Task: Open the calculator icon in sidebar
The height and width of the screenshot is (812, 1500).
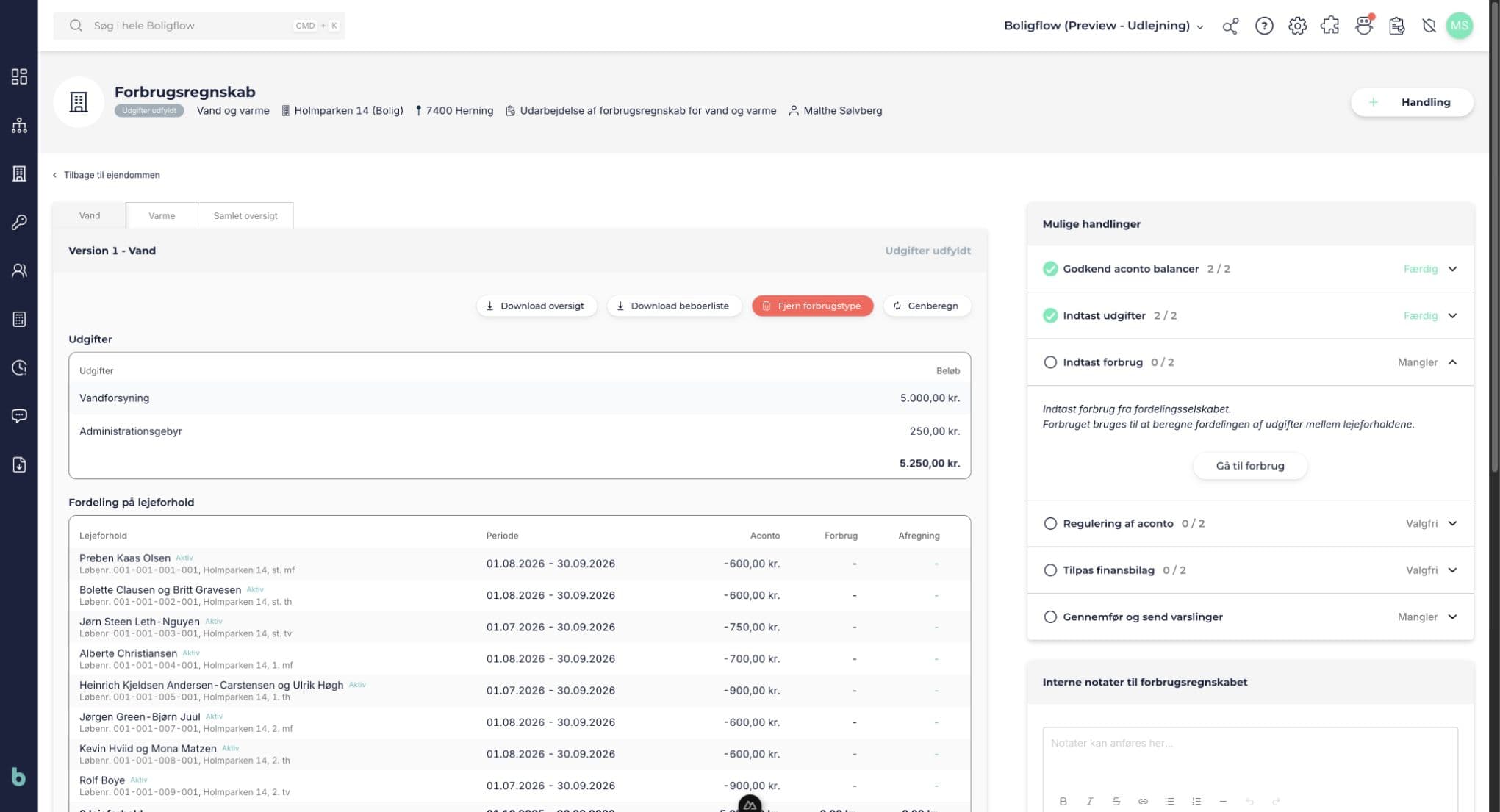Action: tap(19, 319)
